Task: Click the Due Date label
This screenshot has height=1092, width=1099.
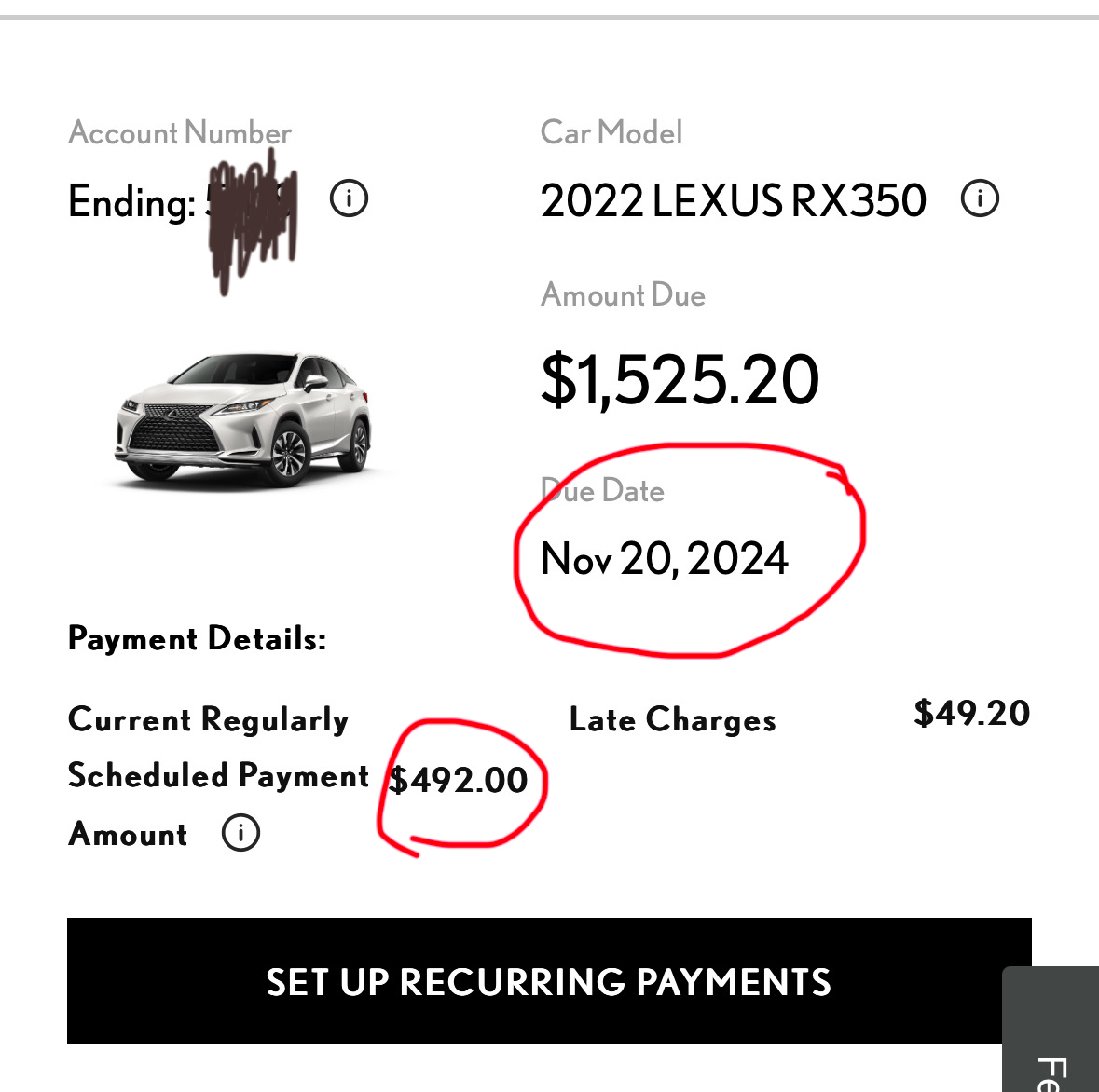Action: click(603, 491)
